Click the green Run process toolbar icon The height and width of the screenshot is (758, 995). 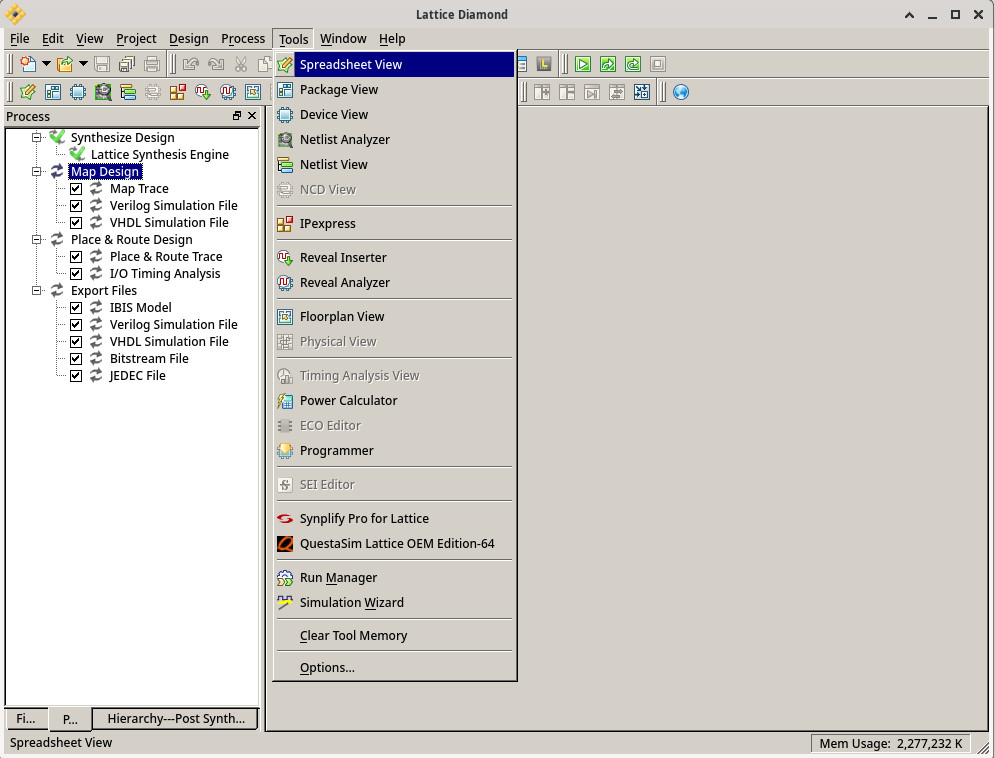[x=583, y=64]
